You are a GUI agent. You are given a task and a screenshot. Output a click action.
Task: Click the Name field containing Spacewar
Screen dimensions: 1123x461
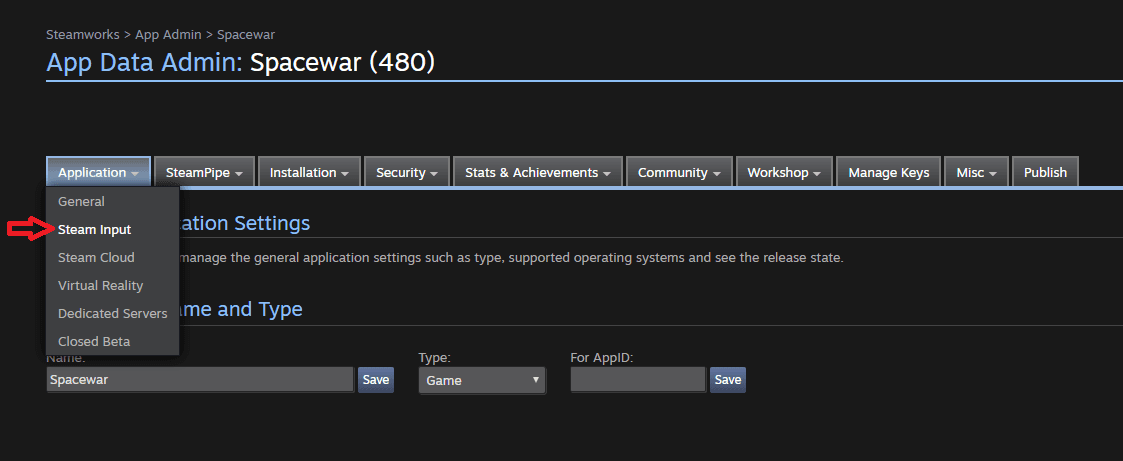(x=199, y=380)
